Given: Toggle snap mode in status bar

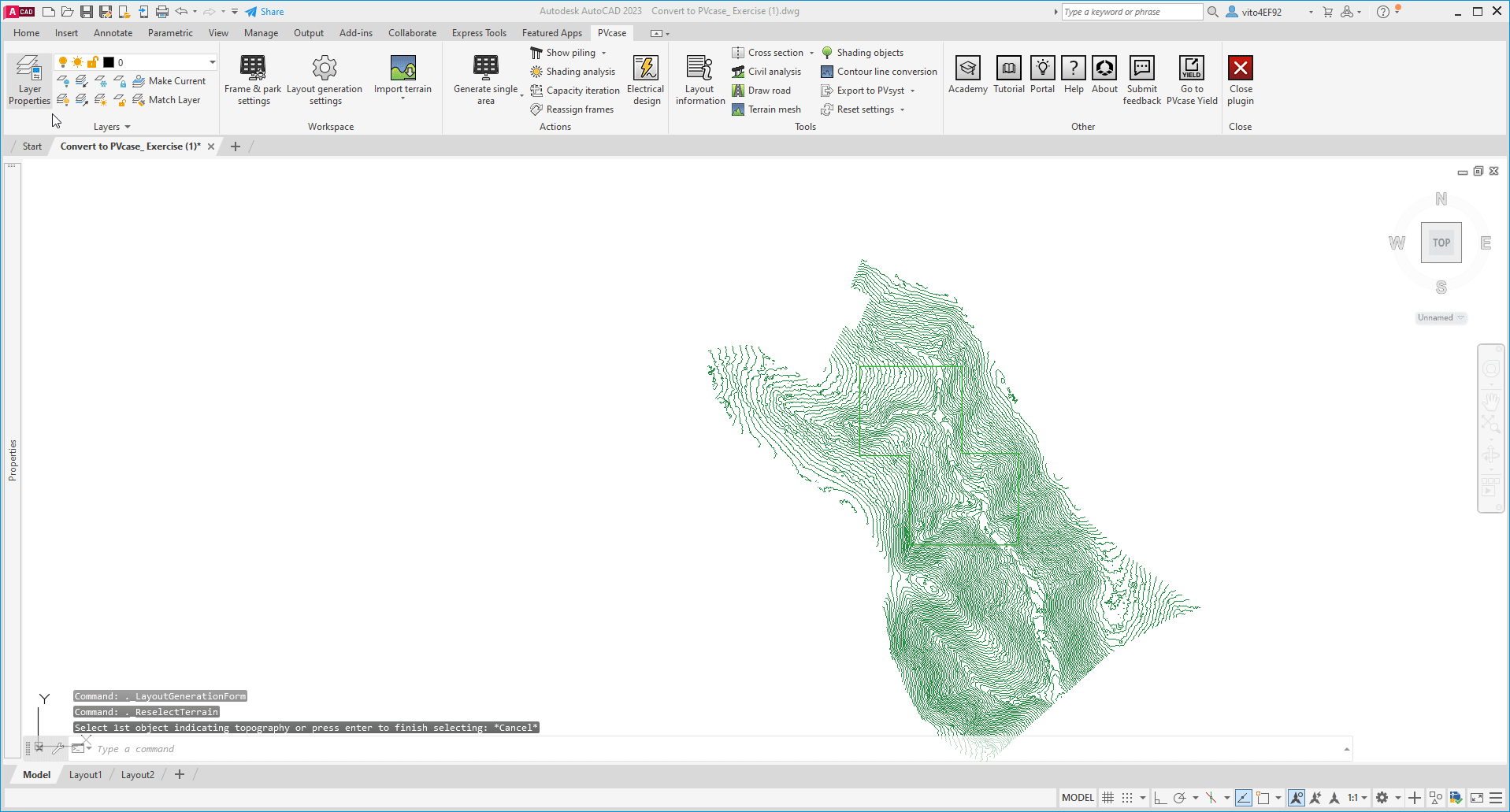Looking at the screenshot, I should pyautogui.click(x=1127, y=798).
